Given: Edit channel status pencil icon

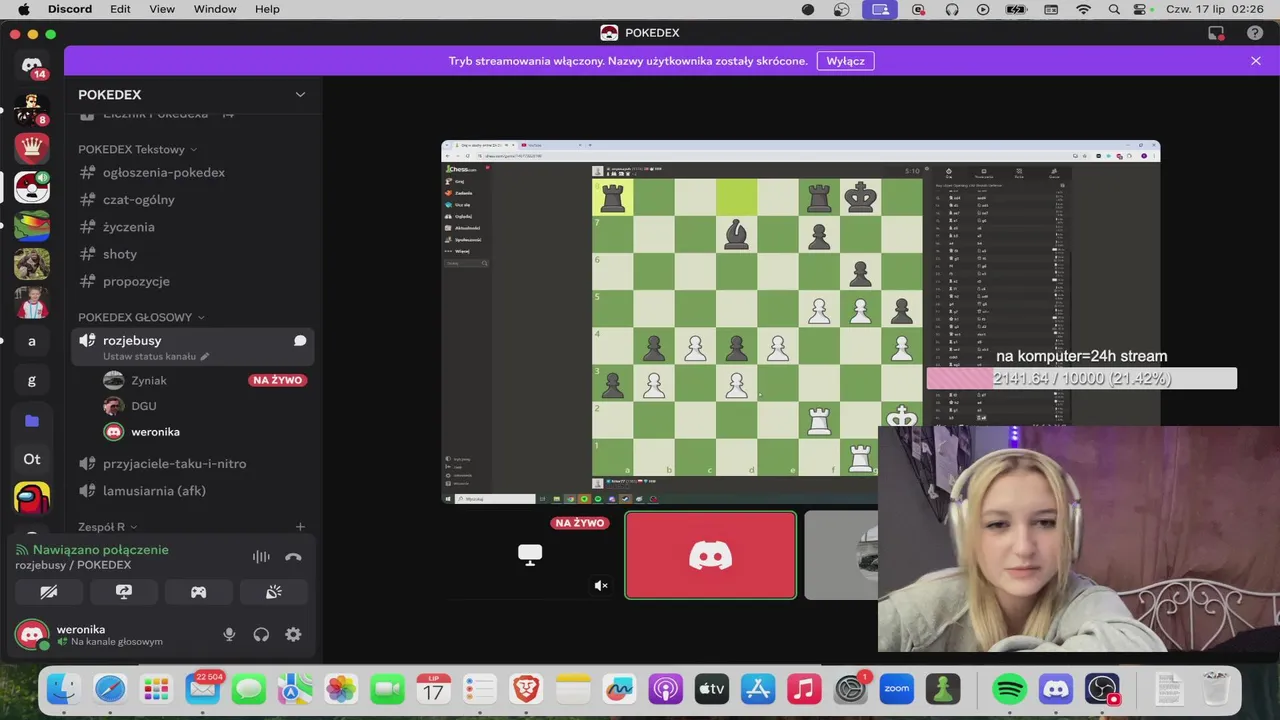Looking at the screenshot, I should tap(205, 357).
